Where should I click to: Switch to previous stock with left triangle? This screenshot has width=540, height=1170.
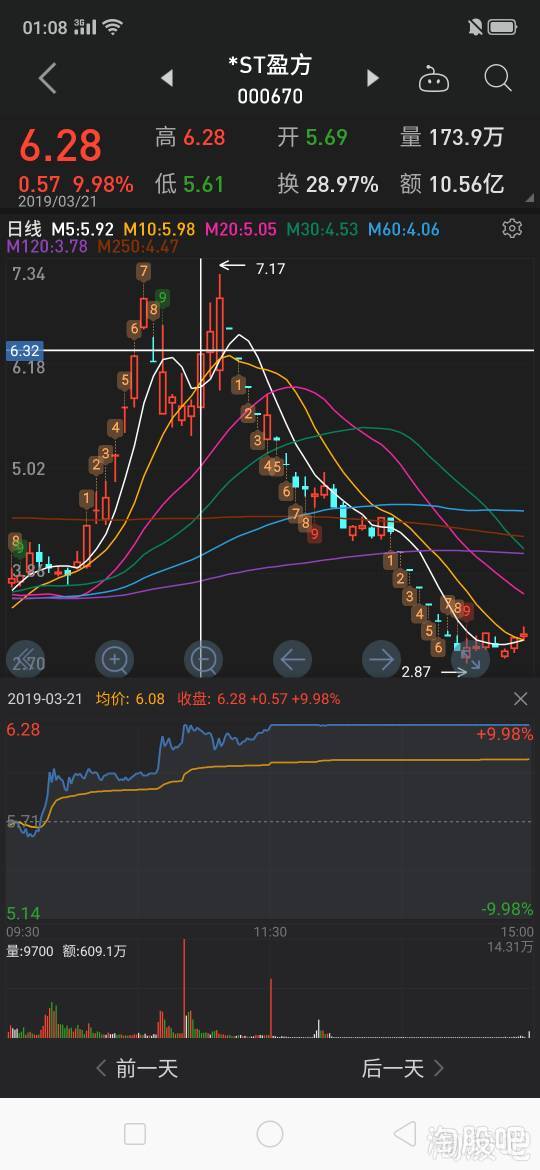click(167, 78)
